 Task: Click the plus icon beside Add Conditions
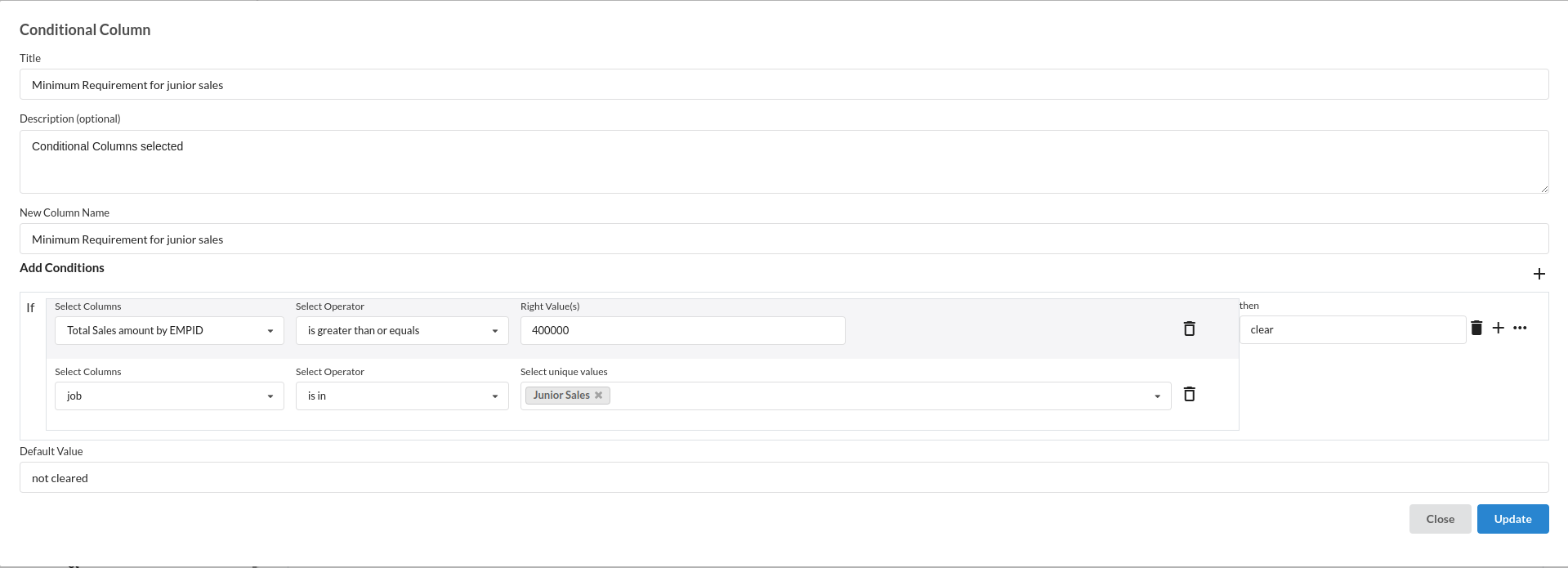(x=1539, y=274)
